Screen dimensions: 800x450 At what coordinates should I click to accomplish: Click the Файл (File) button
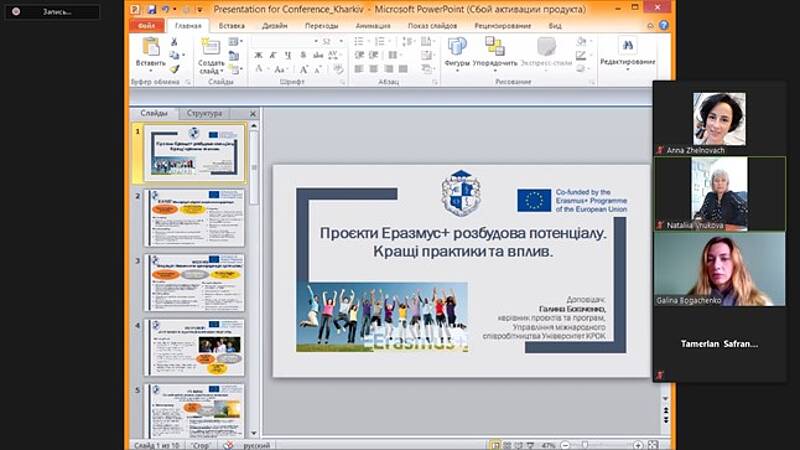point(146,26)
